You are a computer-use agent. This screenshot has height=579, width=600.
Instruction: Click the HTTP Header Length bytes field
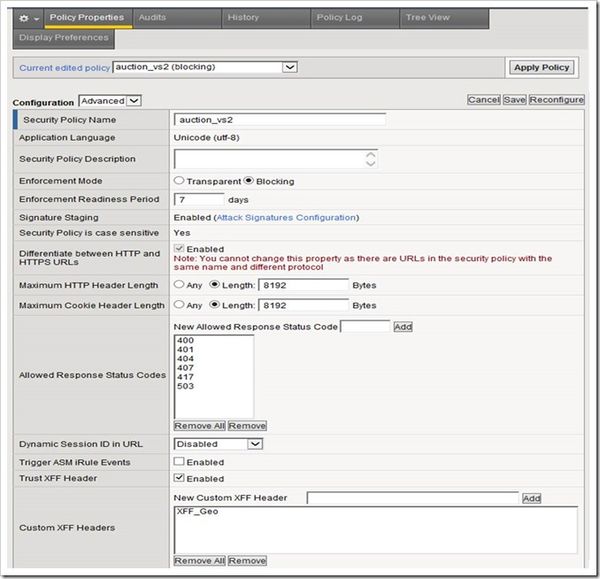tap(303, 285)
